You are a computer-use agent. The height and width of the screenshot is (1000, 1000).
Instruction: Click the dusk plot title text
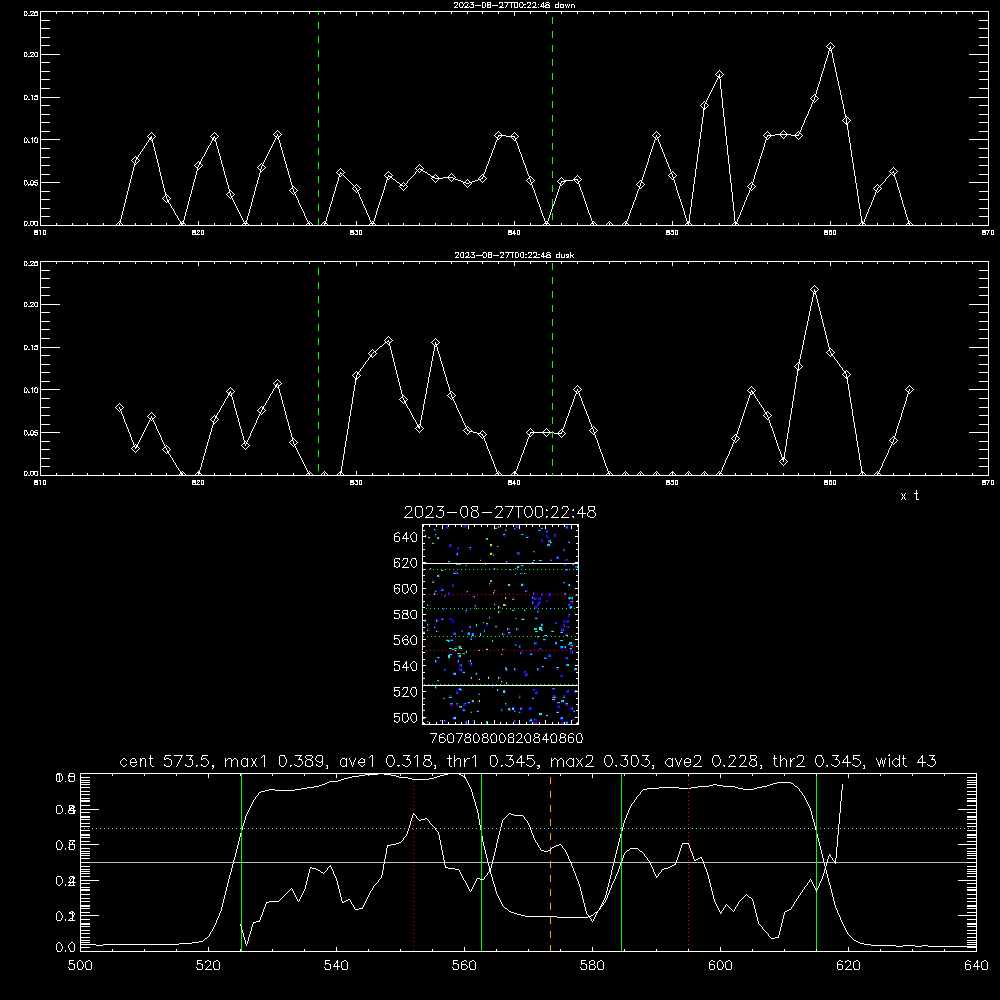click(x=514, y=255)
